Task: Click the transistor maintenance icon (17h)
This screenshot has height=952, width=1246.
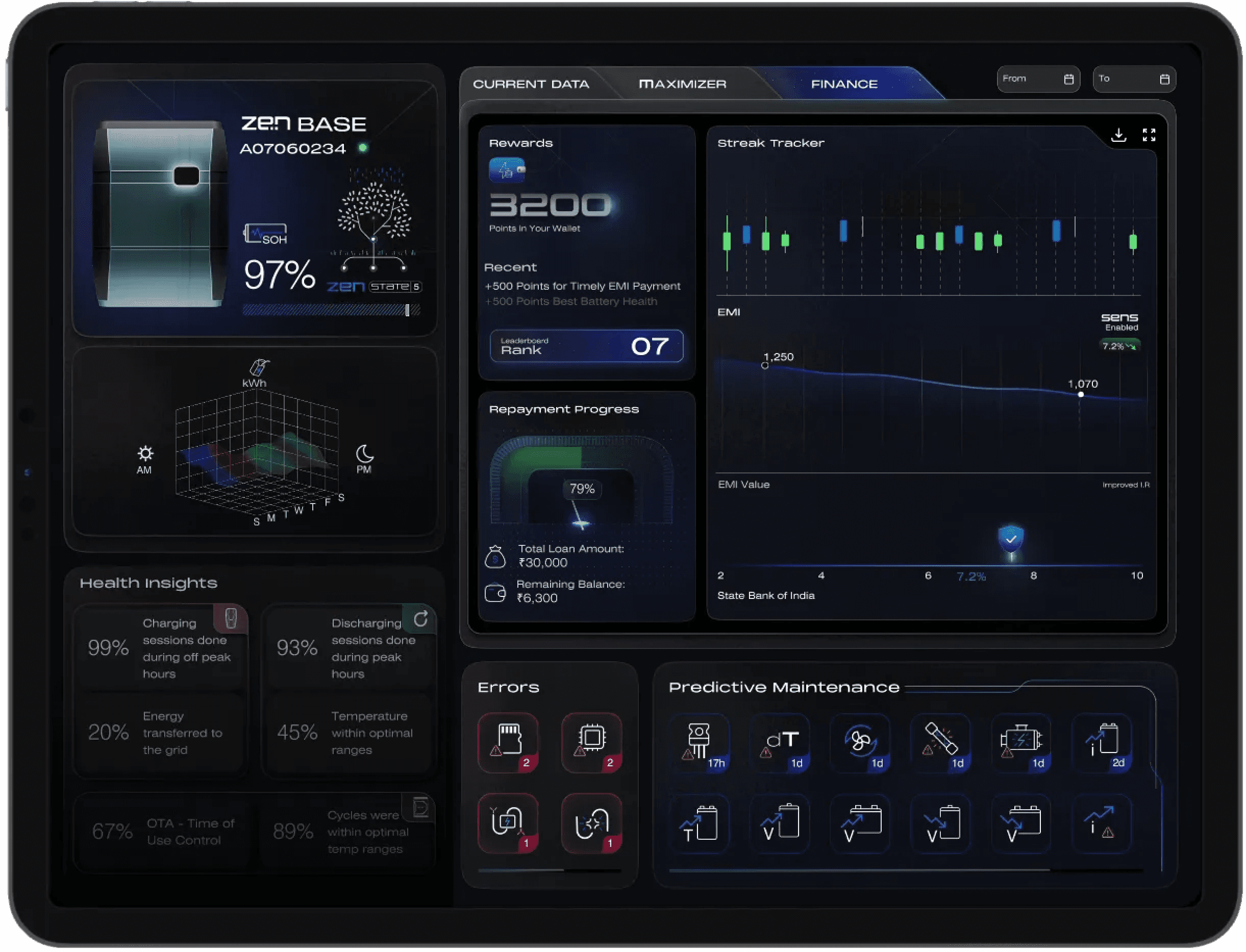Action: [x=699, y=743]
